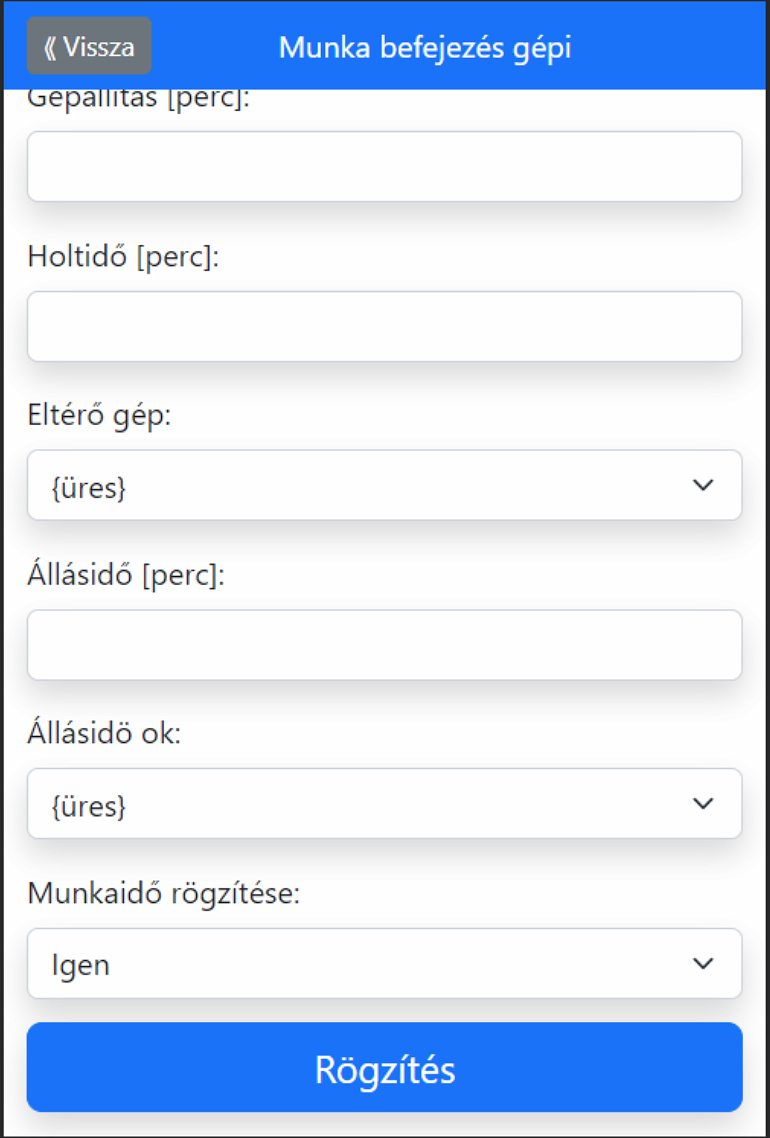Expand the Állásidö ok combo box

coord(384,803)
